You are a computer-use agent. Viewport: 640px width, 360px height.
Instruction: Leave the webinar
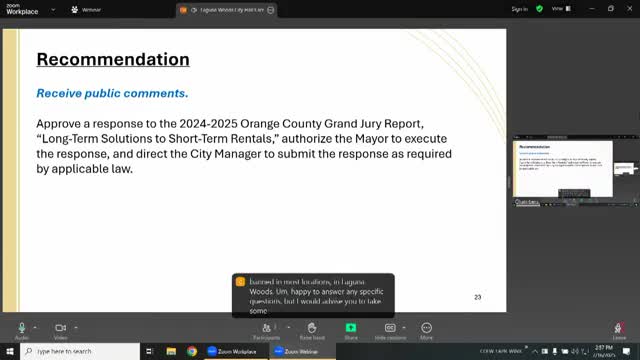tap(619, 331)
